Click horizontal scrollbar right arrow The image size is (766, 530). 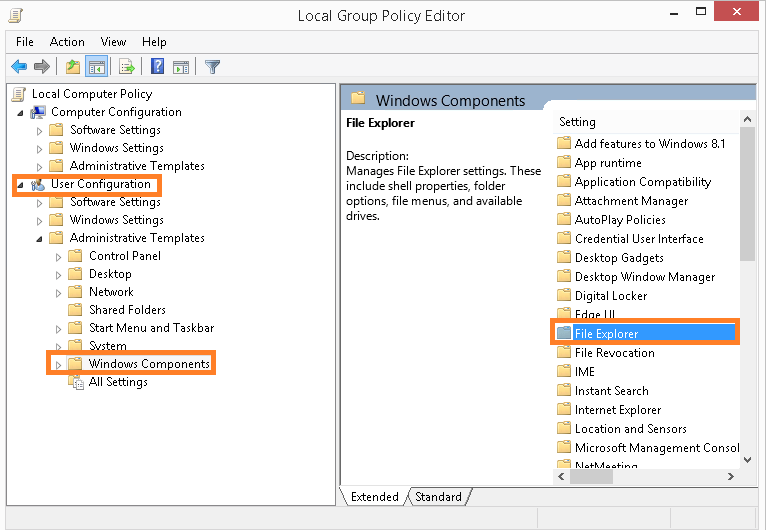(x=731, y=476)
